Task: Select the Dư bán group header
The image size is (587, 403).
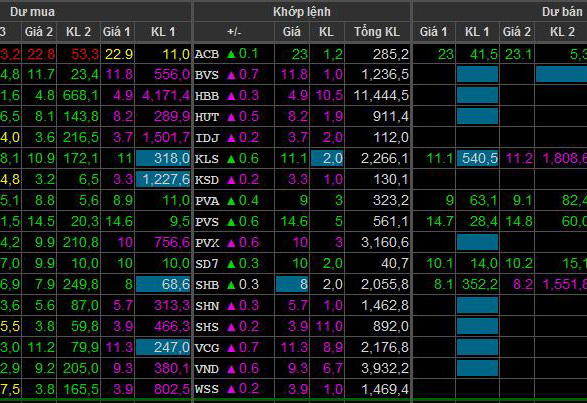Action: [562, 12]
